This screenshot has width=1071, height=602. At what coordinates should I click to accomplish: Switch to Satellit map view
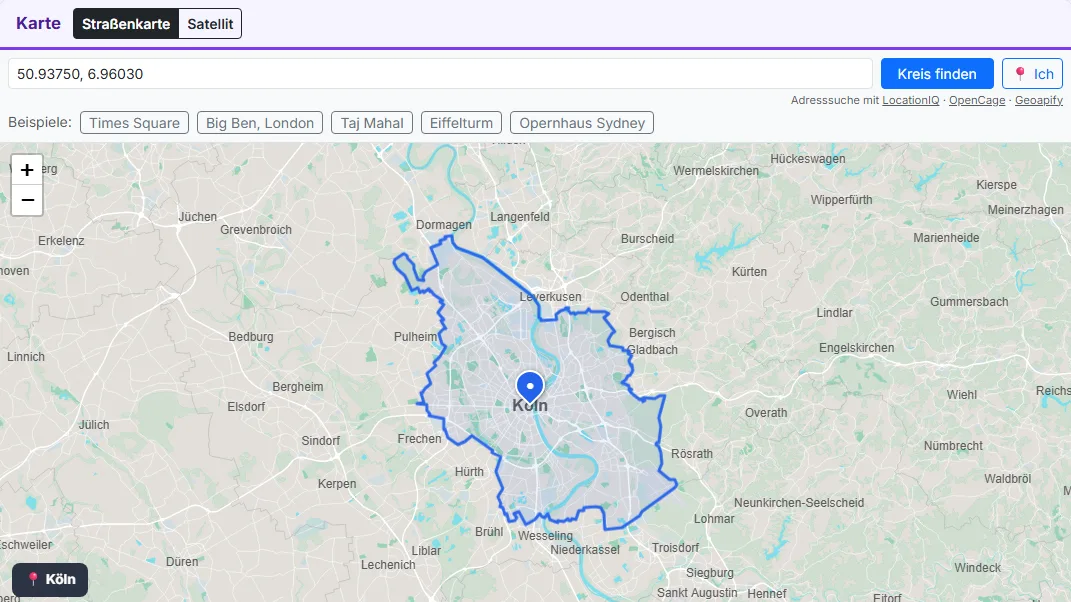click(x=210, y=24)
